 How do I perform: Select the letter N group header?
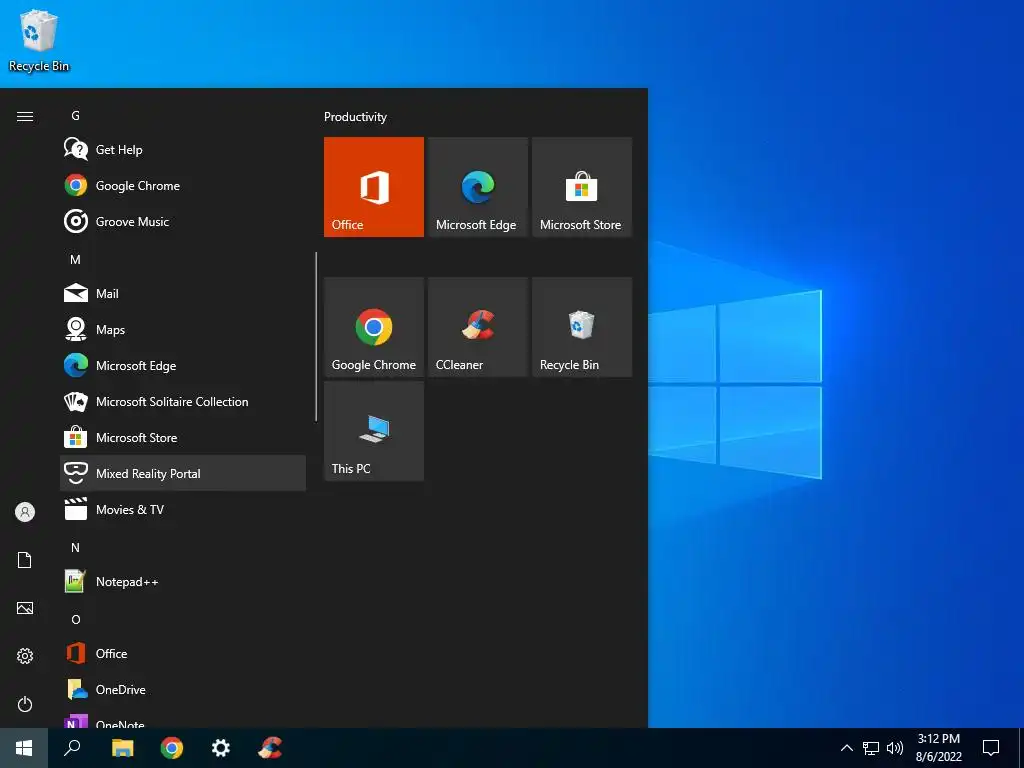[75, 547]
